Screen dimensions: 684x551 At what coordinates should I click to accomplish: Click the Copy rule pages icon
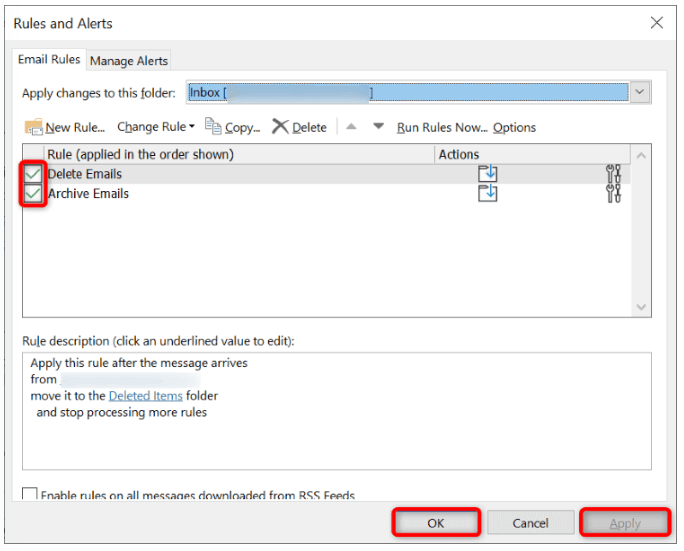(x=213, y=127)
